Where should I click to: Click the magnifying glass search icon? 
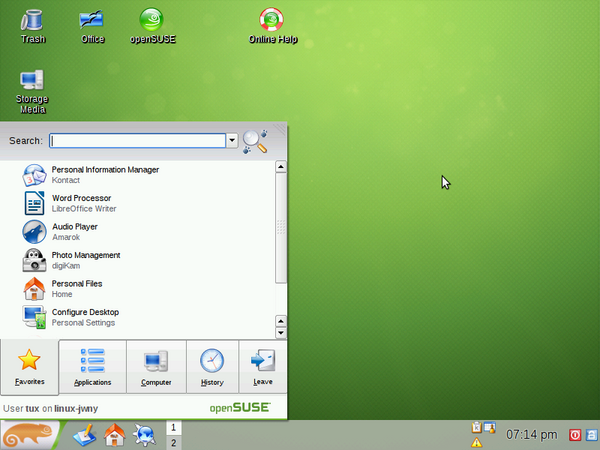pyautogui.click(x=255, y=141)
